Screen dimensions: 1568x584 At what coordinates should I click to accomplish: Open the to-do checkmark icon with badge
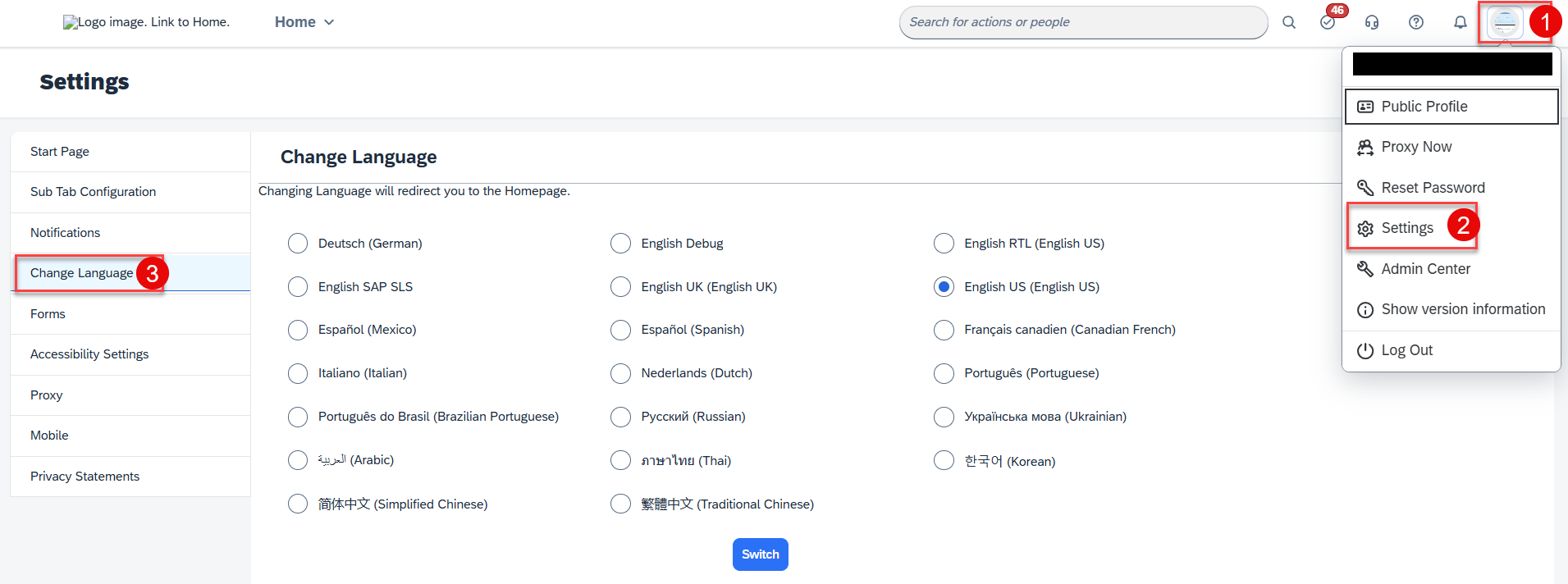[1328, 22]
